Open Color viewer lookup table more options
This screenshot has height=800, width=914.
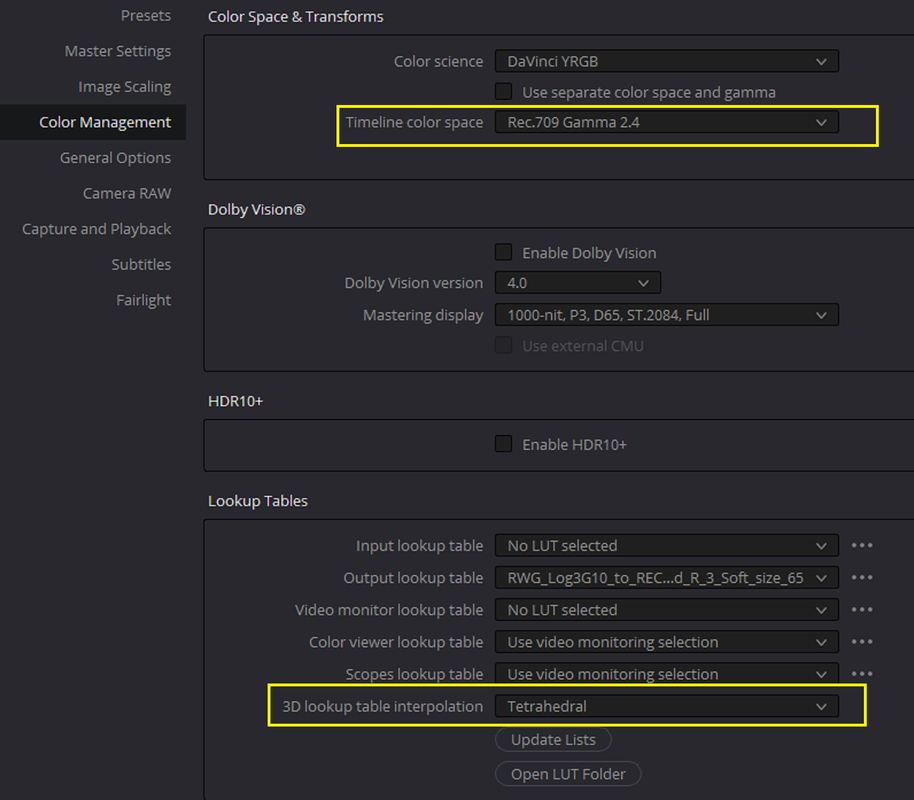pos(862,642)
